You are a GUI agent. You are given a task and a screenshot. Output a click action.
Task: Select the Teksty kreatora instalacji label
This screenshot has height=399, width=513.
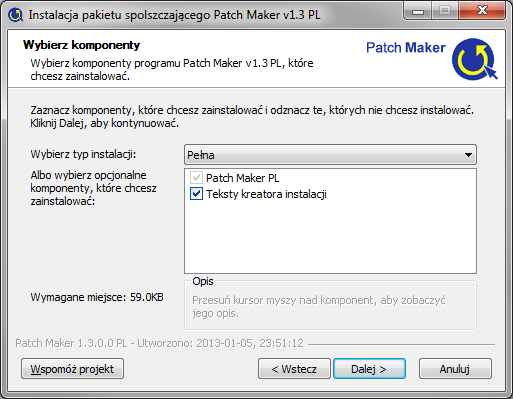click(266, 194)
